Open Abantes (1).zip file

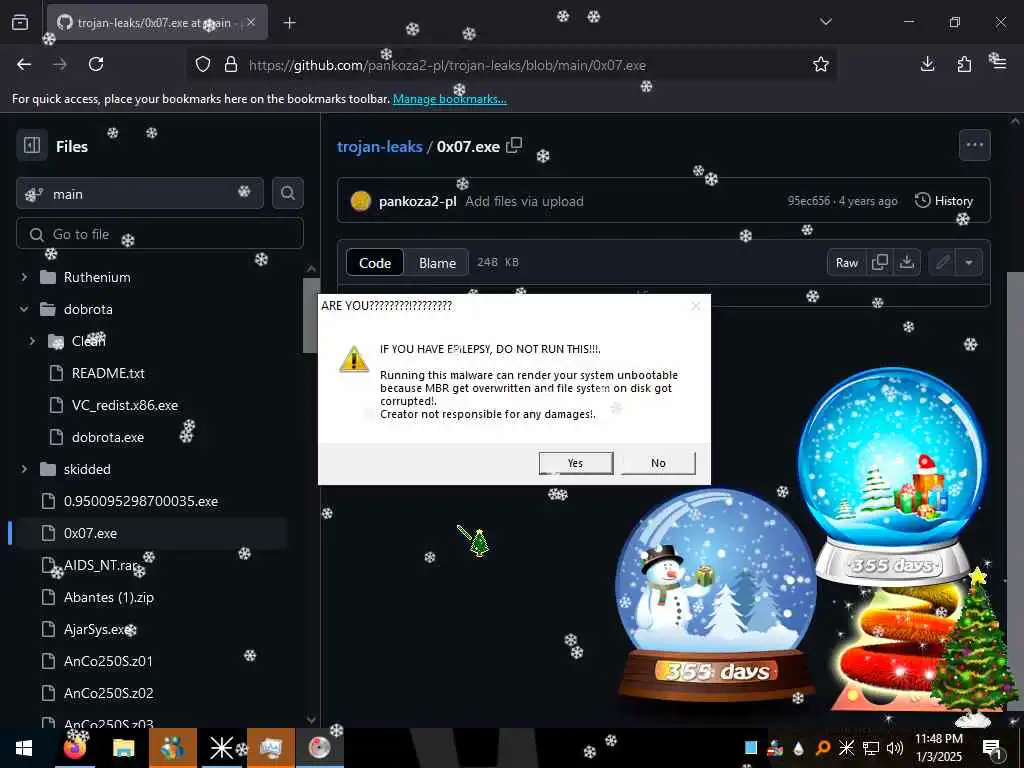(x=109, y=597)
